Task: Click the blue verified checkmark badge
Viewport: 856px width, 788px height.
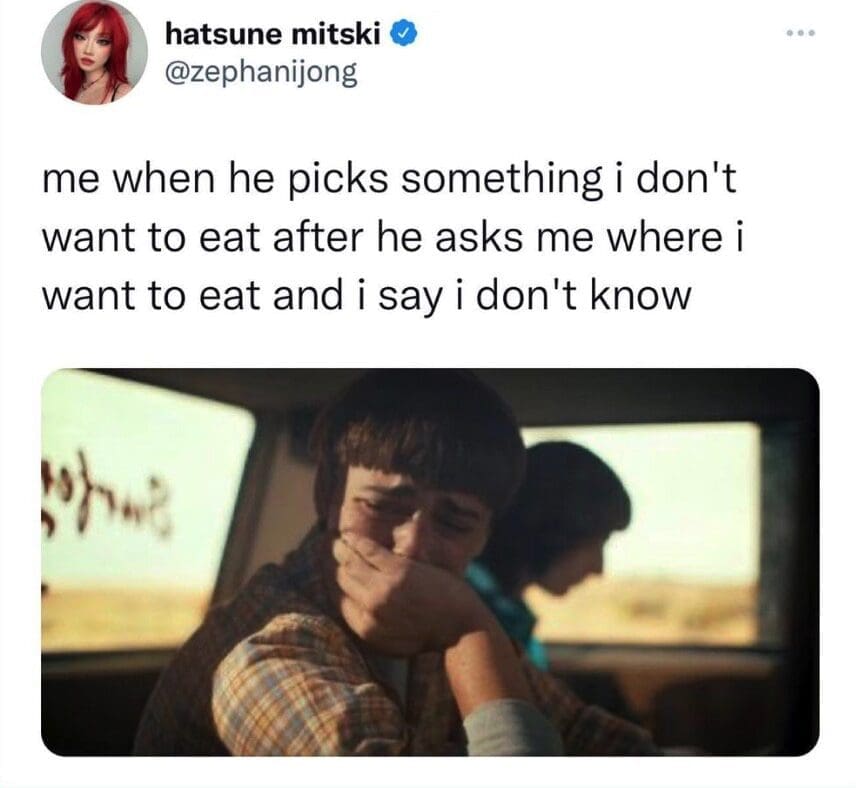Action: click(x=403, y=35)
